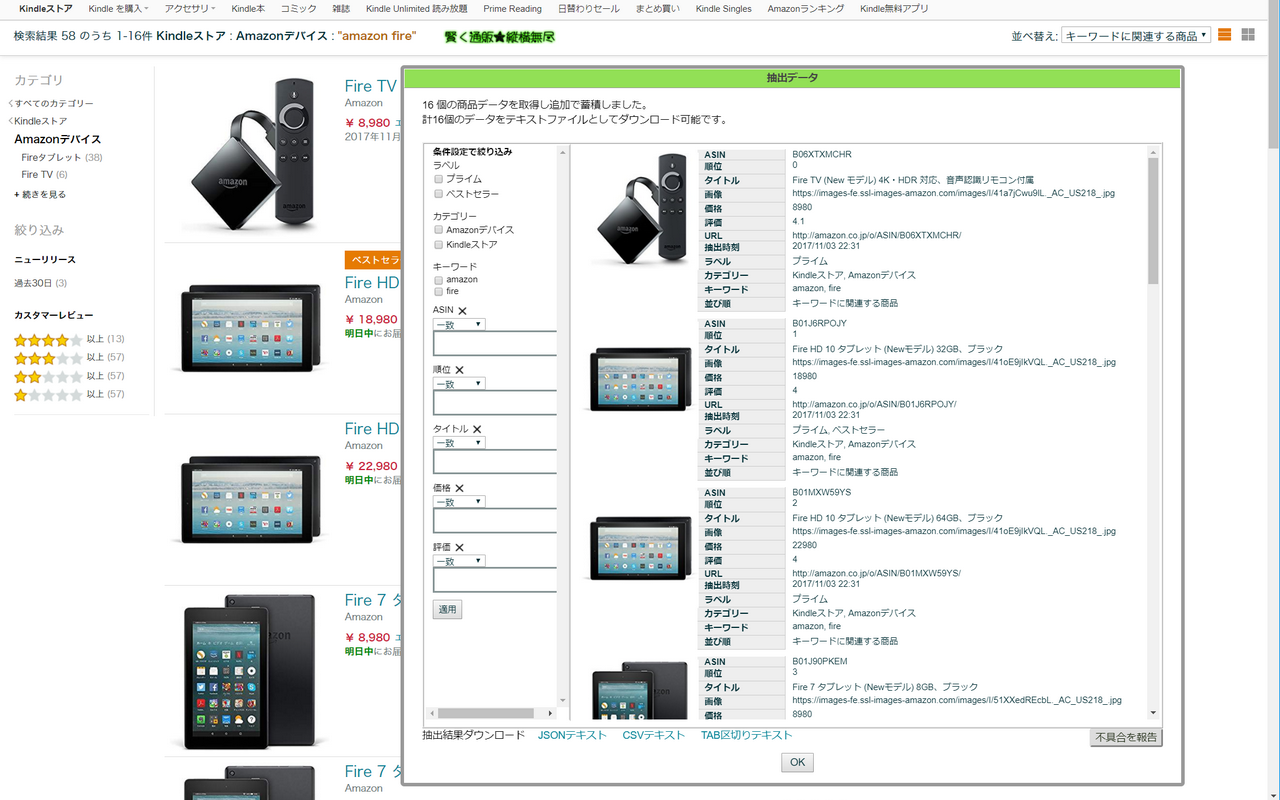Download results as CSVテキスト
Screen dimensions: 1280x800
(654, 735)
